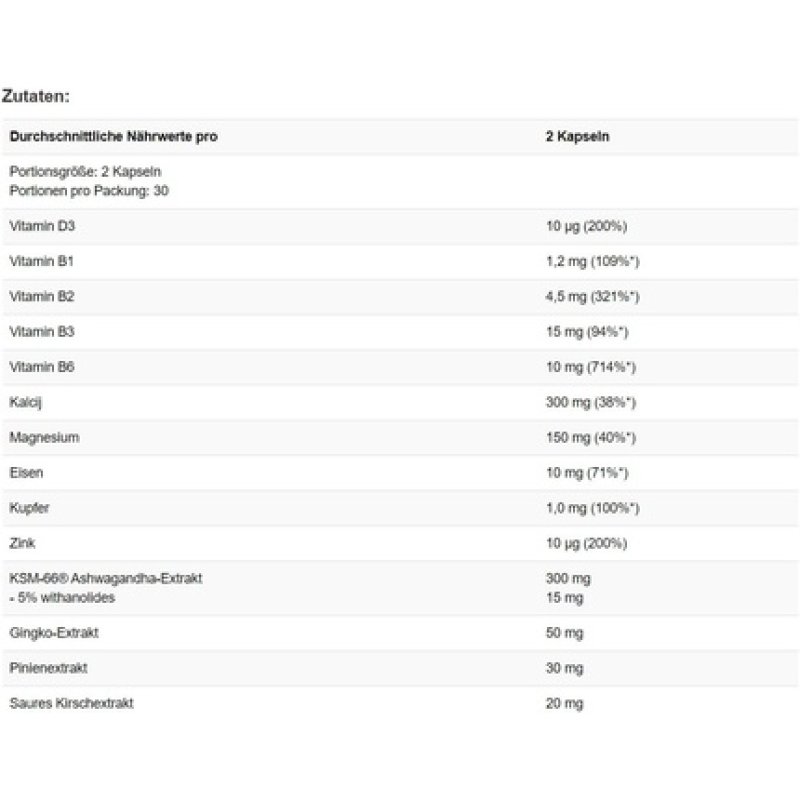Click the Eisen row label
This screenshot has height=800, width=800.
pos(25,473)
